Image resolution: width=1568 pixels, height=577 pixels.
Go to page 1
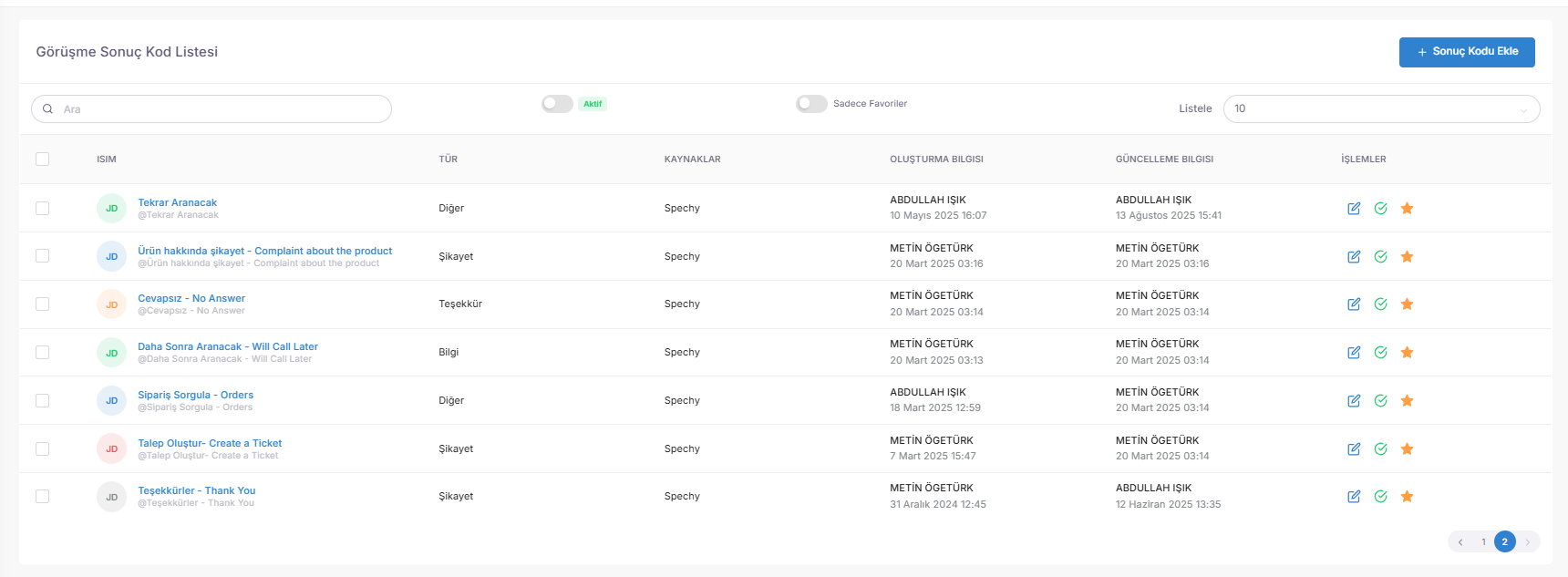[1483, 542]
